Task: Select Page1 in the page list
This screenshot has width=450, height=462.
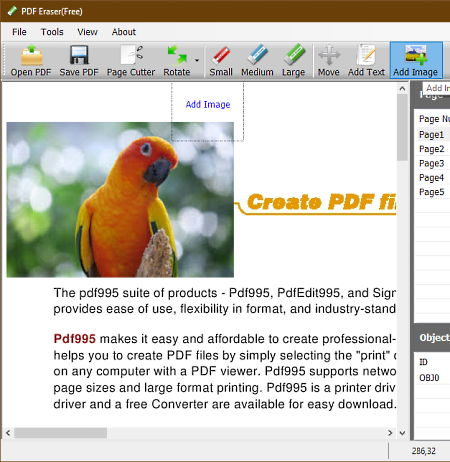Action: pos(432,135)
